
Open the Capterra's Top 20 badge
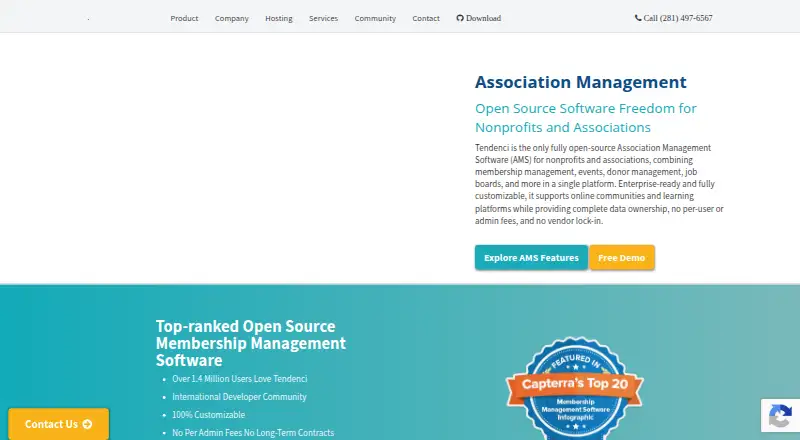575,388
